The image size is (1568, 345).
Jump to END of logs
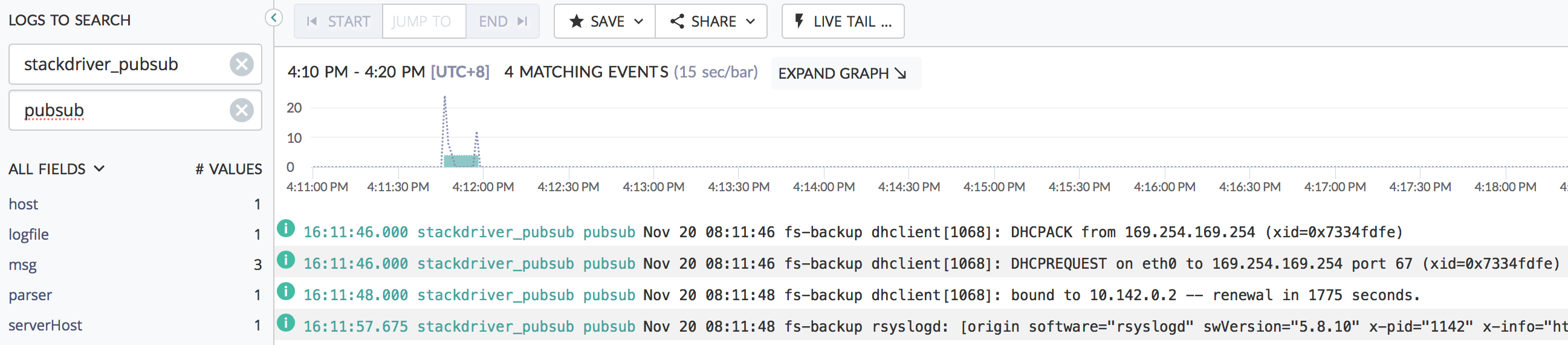[x=502, y=21]
